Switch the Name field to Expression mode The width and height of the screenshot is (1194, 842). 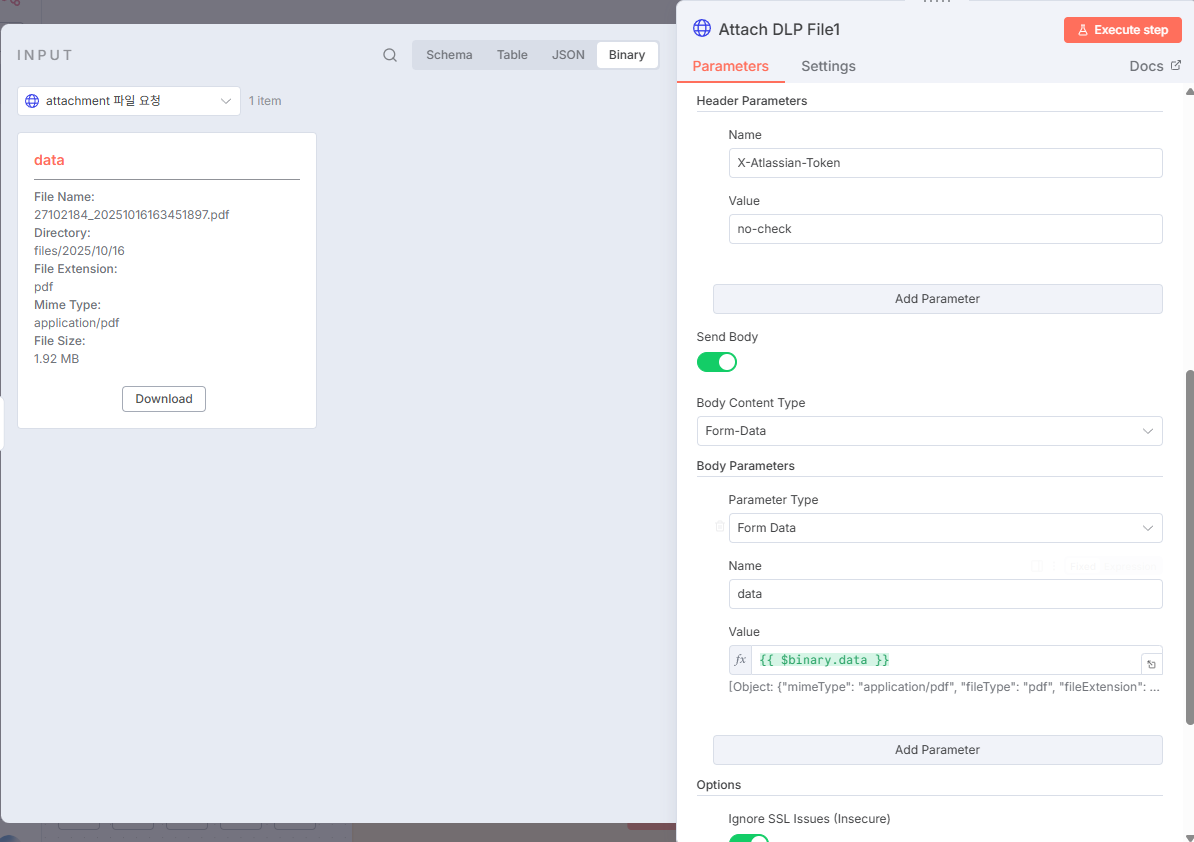(1130, 565)
